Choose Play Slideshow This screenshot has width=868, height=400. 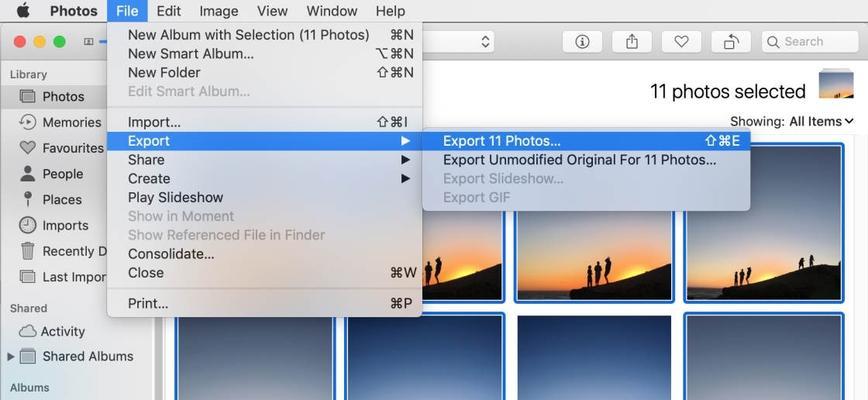264,198
